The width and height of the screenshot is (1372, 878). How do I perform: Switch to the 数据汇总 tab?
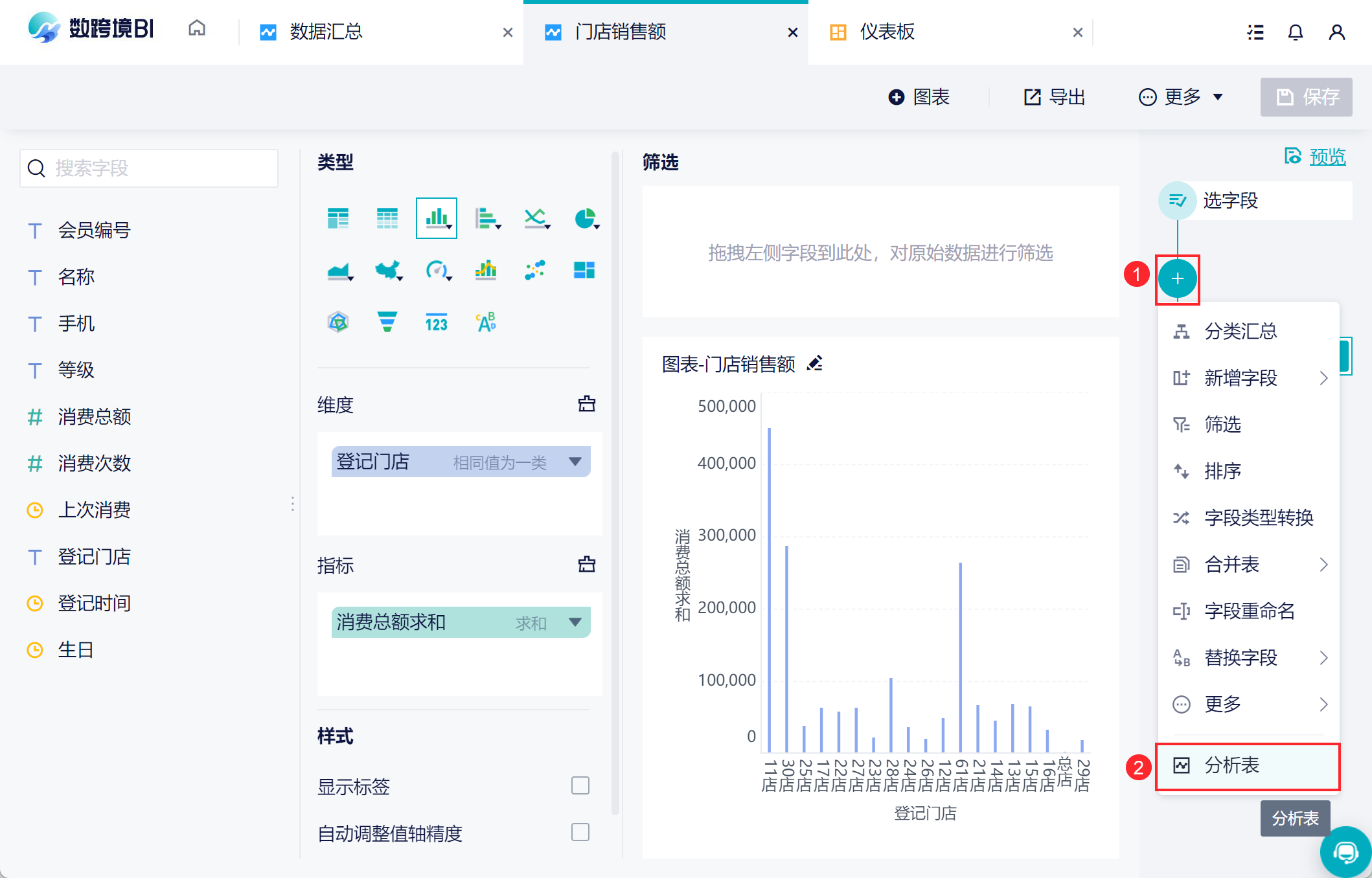coord(326,32)
